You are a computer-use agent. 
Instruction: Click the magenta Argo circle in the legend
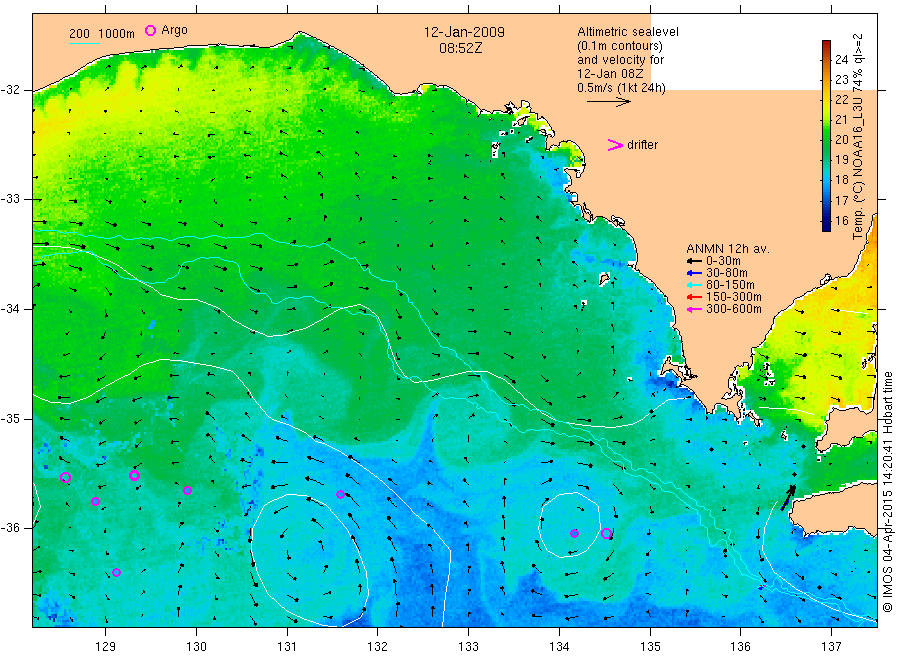150,30
